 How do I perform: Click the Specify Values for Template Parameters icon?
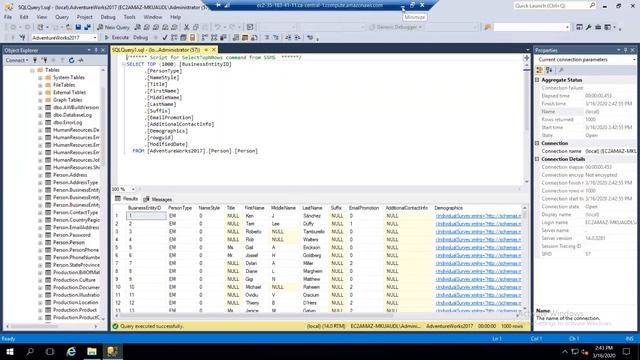[310, 38]
